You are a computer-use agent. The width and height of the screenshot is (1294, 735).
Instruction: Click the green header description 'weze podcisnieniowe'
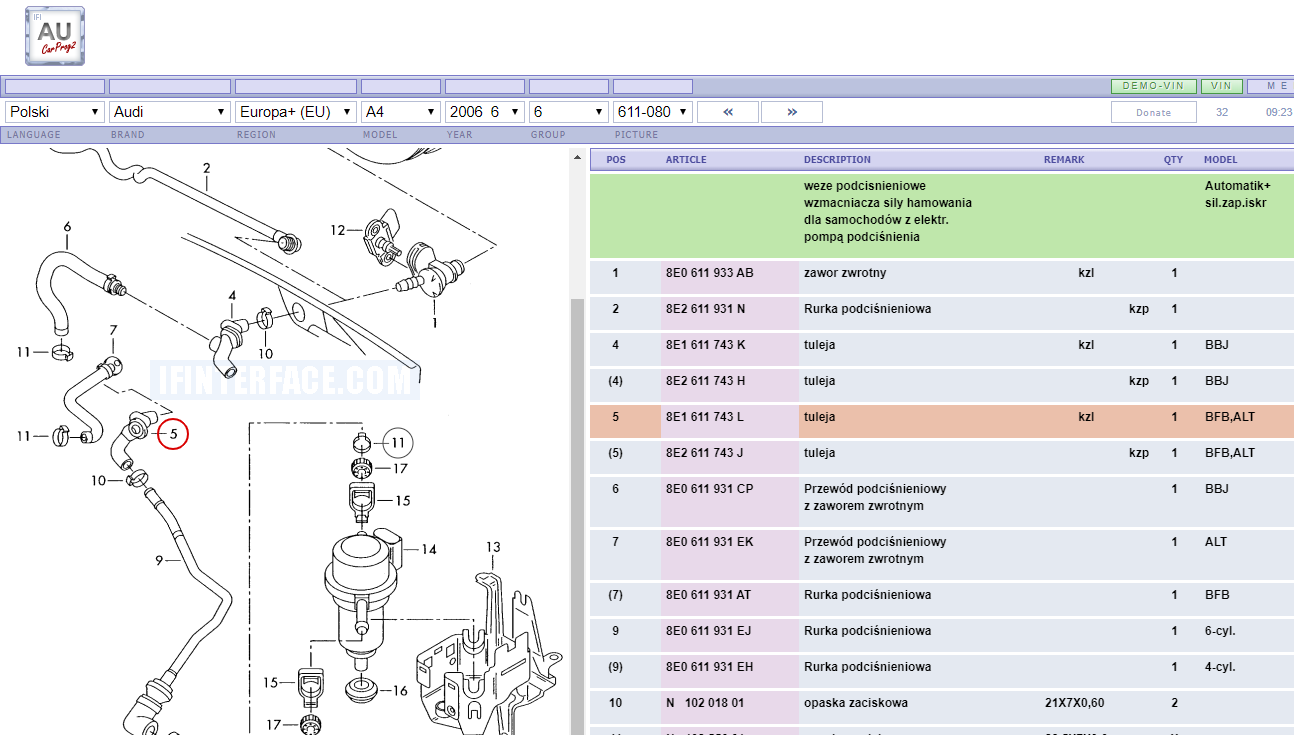click(864, 186)
